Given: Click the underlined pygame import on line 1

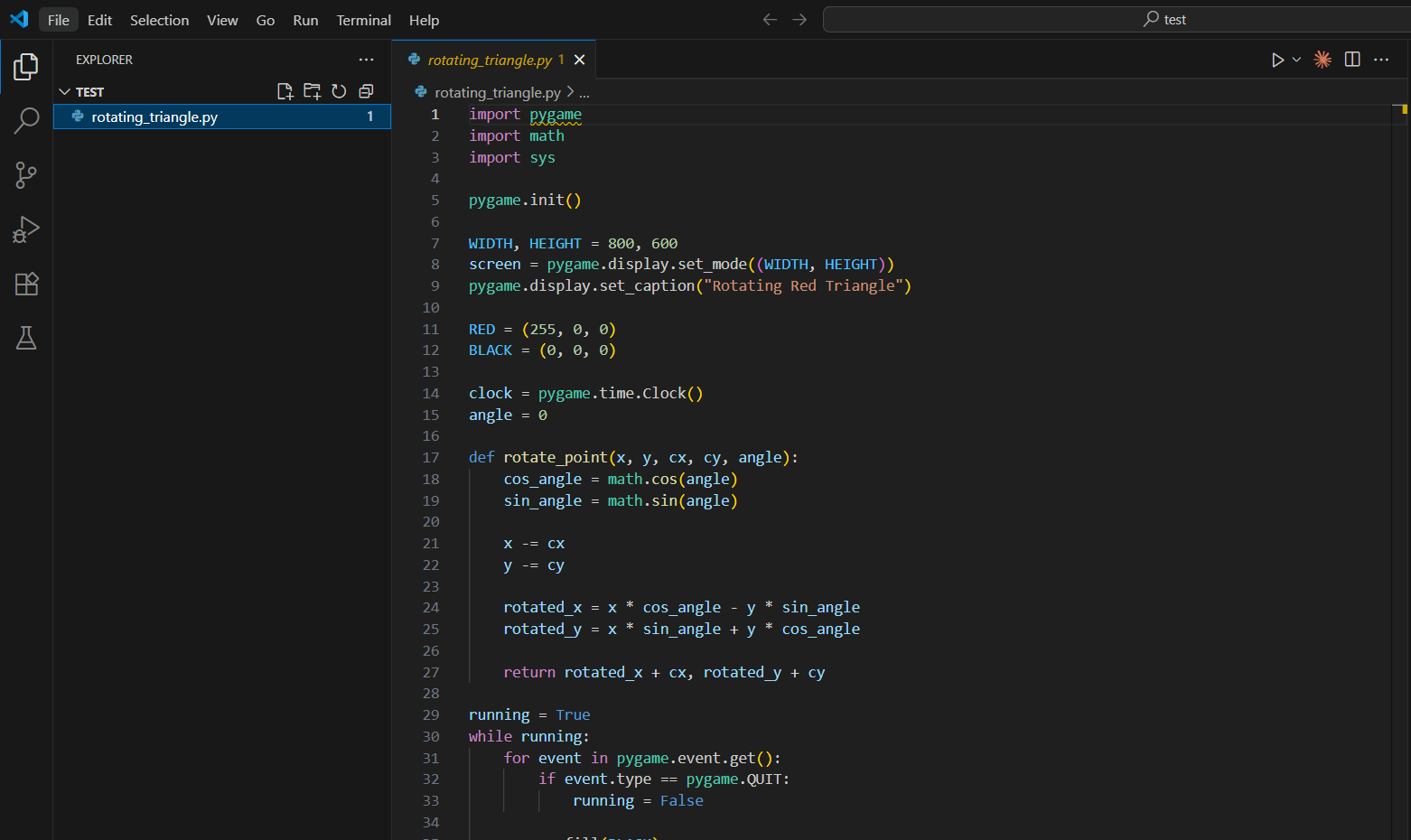Looking at the screenshot, I should [x=556, y=115].
